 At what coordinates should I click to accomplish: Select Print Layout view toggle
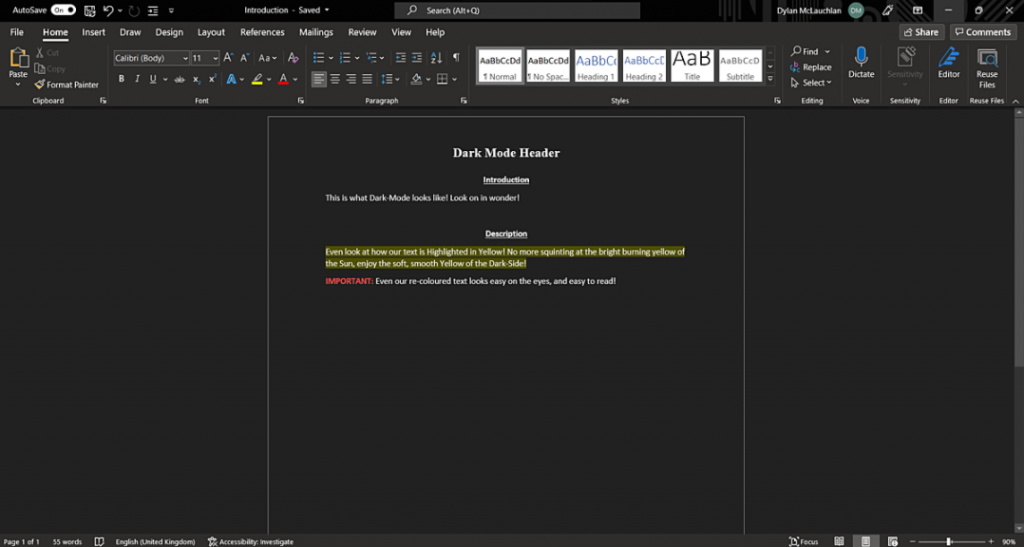(865, 542)
